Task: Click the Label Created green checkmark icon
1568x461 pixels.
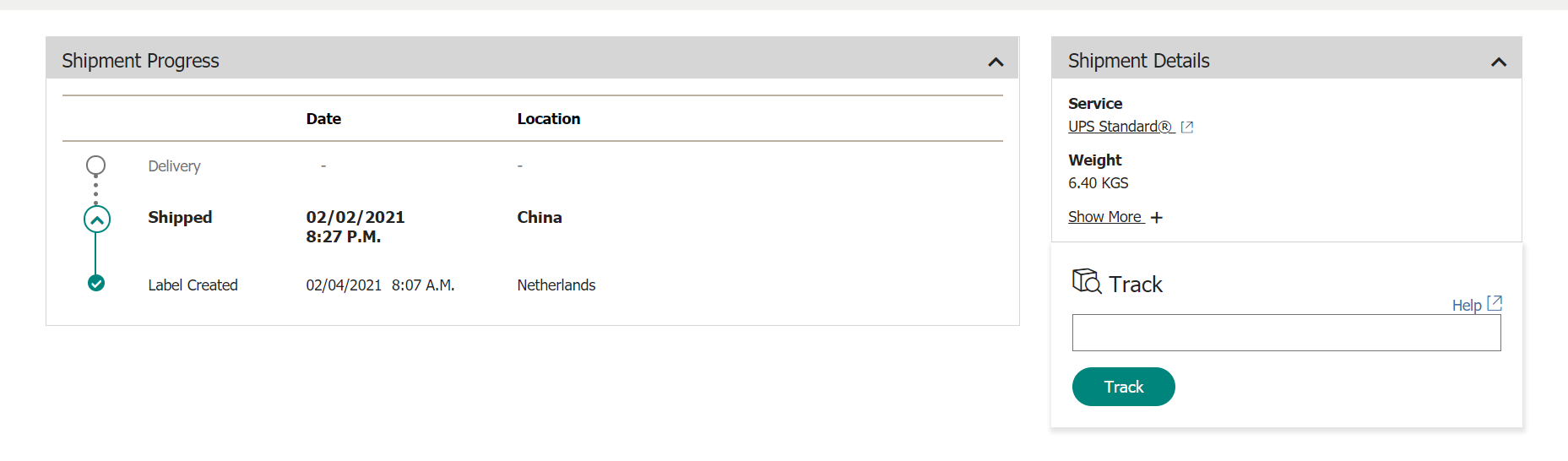Action: click(96, 283)
